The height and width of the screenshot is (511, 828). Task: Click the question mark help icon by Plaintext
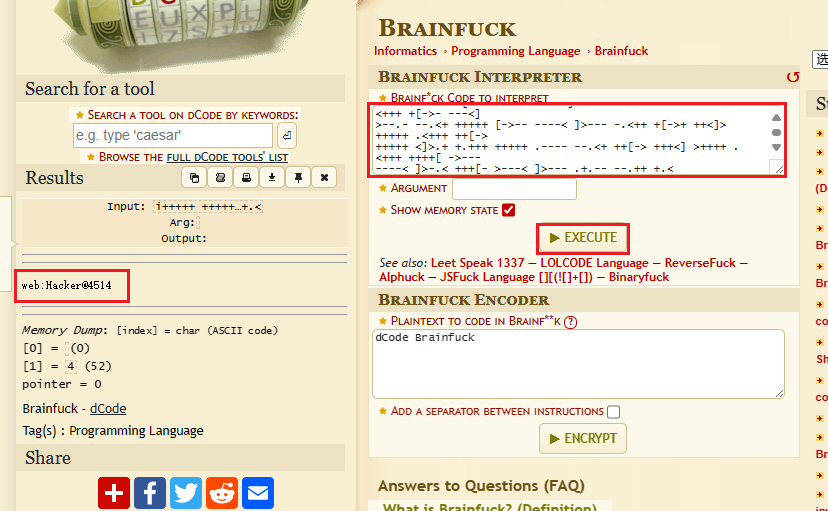pos(570,322)
